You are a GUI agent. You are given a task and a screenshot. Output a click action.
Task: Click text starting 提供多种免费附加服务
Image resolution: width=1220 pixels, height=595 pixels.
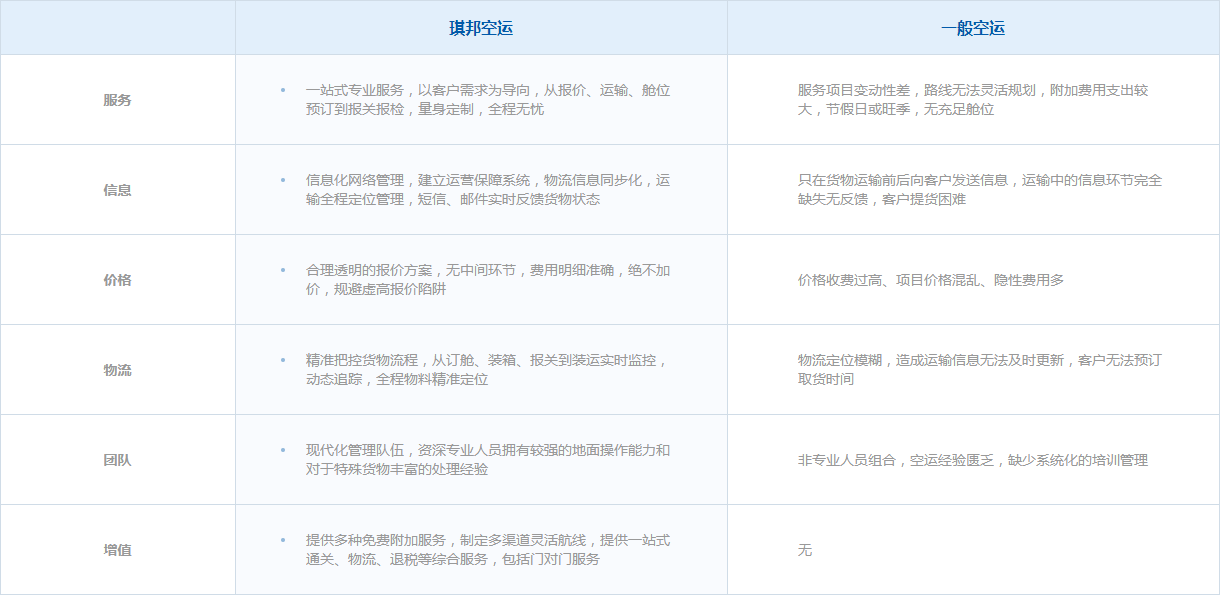click(488, 550)
